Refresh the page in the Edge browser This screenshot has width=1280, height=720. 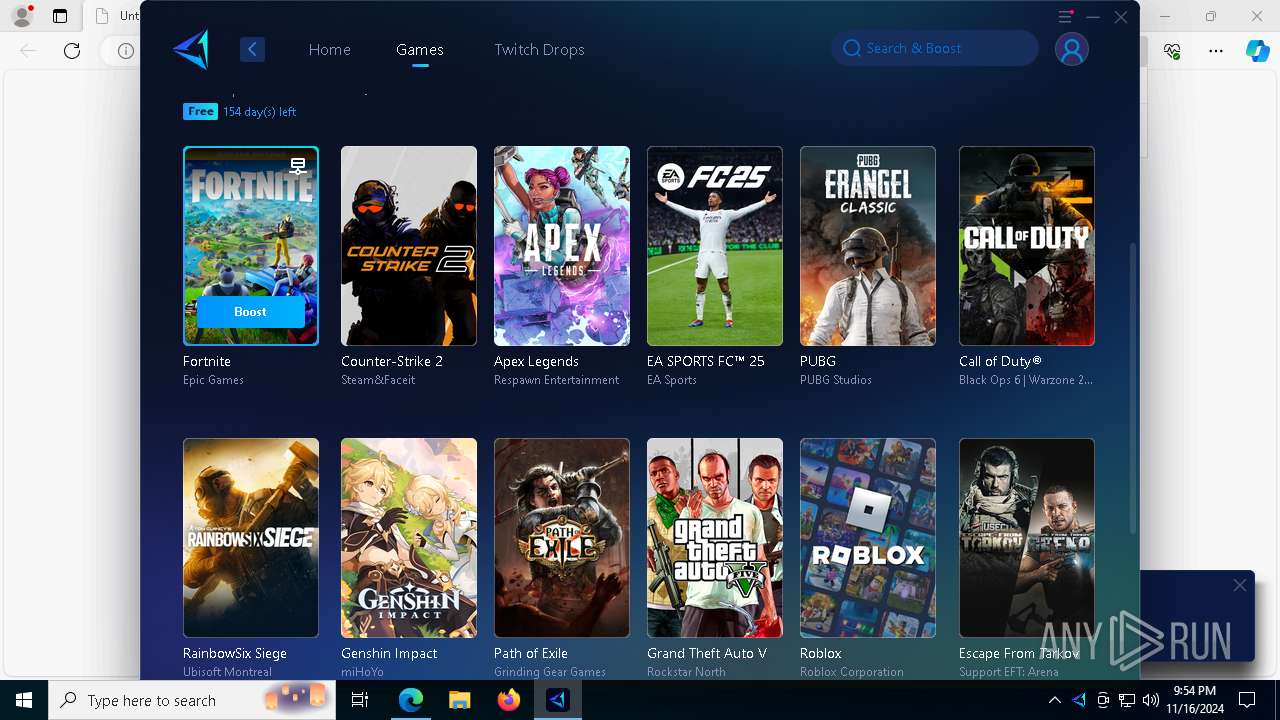click(72, 50)
